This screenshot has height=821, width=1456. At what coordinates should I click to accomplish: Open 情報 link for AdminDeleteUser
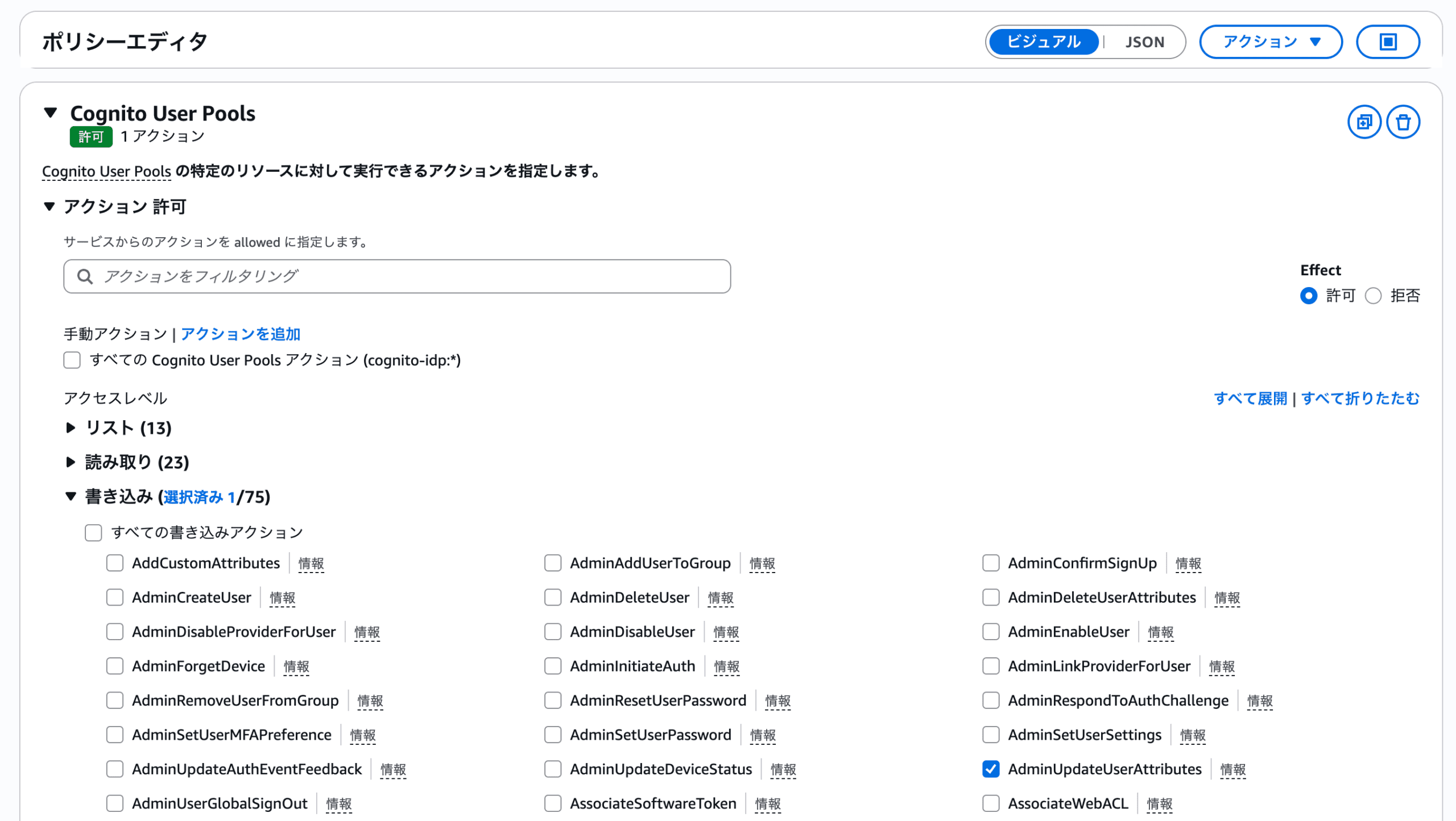[721, 598]
